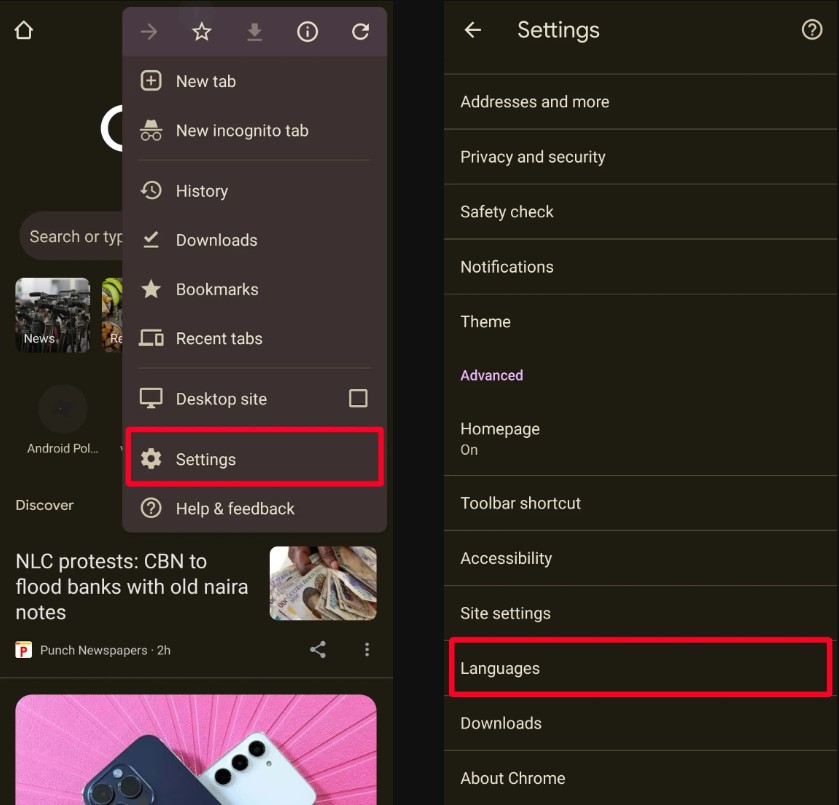Download the current page with the download icon
This screenshot has height=805, width=839.
(x=254, y=31)
